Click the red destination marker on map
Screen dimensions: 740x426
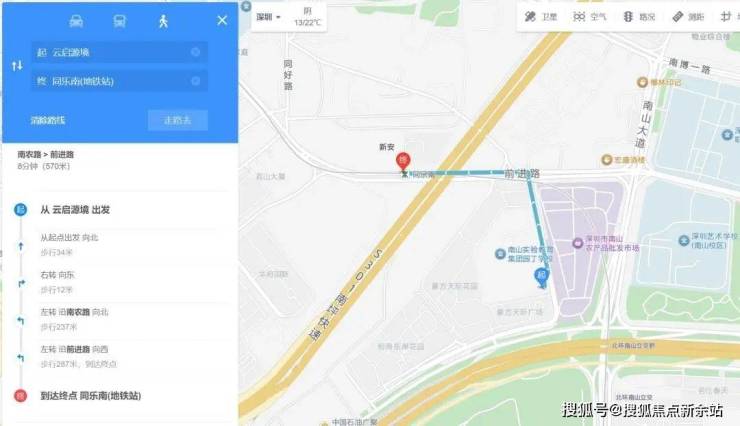[403, 162]
